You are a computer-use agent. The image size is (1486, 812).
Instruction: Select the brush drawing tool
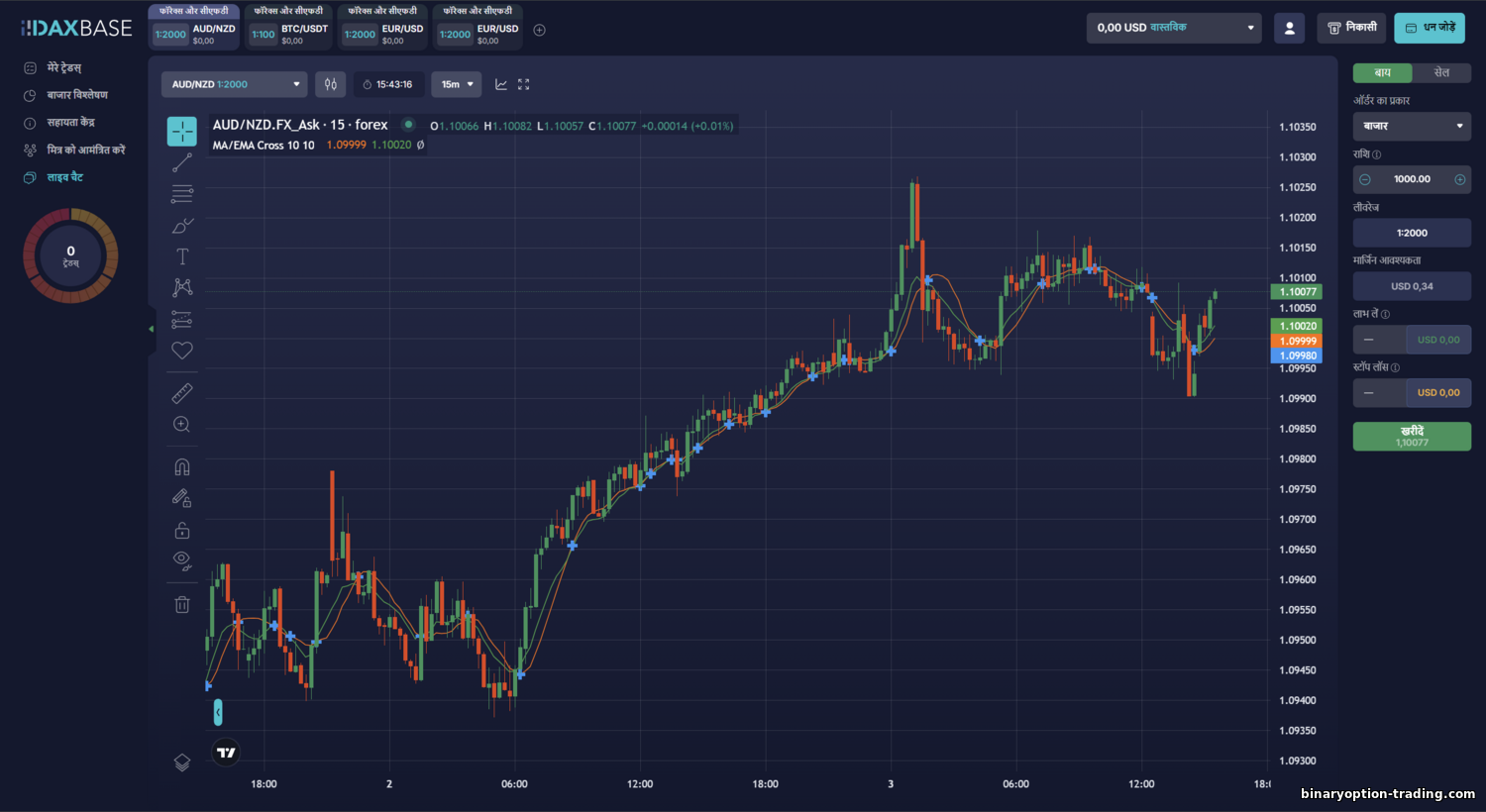182,226
